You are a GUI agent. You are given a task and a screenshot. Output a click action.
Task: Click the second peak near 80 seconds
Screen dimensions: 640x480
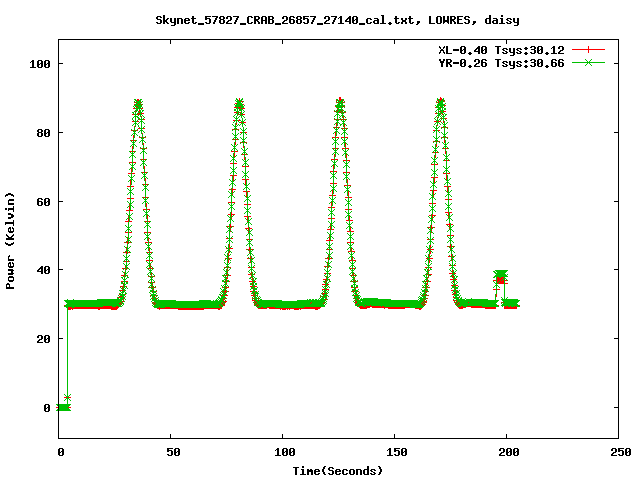point(239,104)
